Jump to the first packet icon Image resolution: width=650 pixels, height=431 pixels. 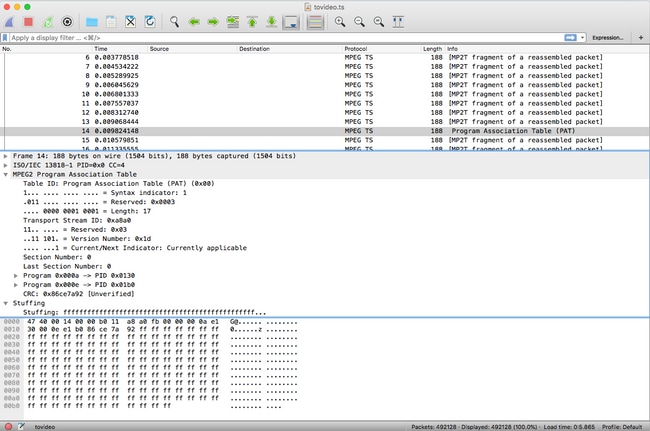tap(252, 22)
